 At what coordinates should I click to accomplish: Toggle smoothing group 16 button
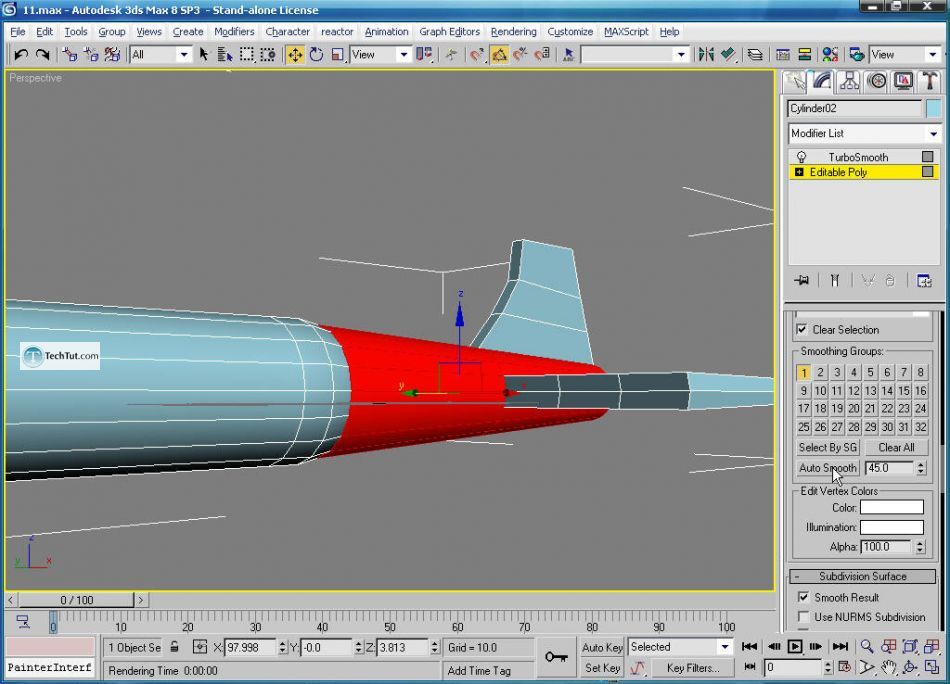[920, 391]
